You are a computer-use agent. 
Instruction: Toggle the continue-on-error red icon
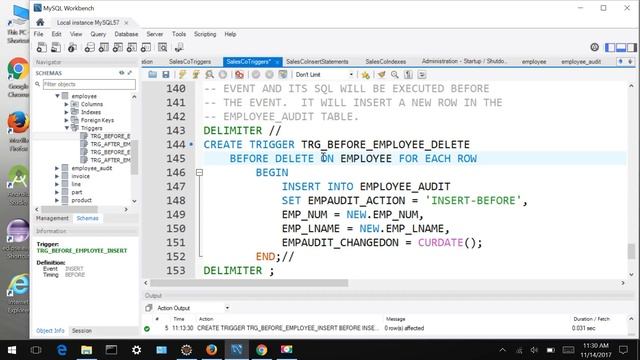coord(239,75)
